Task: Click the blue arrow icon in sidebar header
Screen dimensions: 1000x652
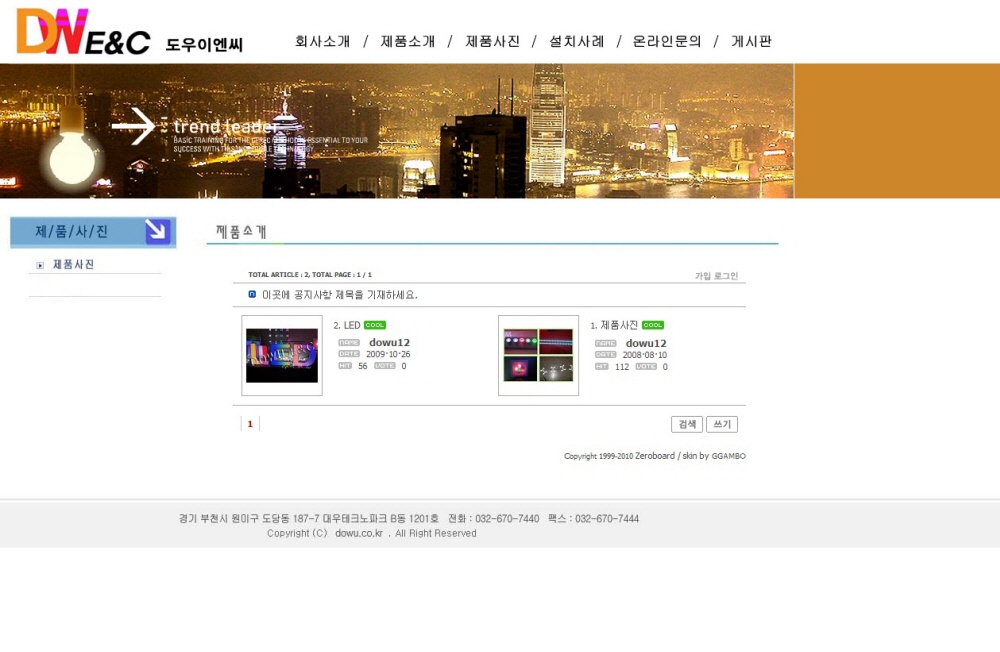Action: [157, 232]
